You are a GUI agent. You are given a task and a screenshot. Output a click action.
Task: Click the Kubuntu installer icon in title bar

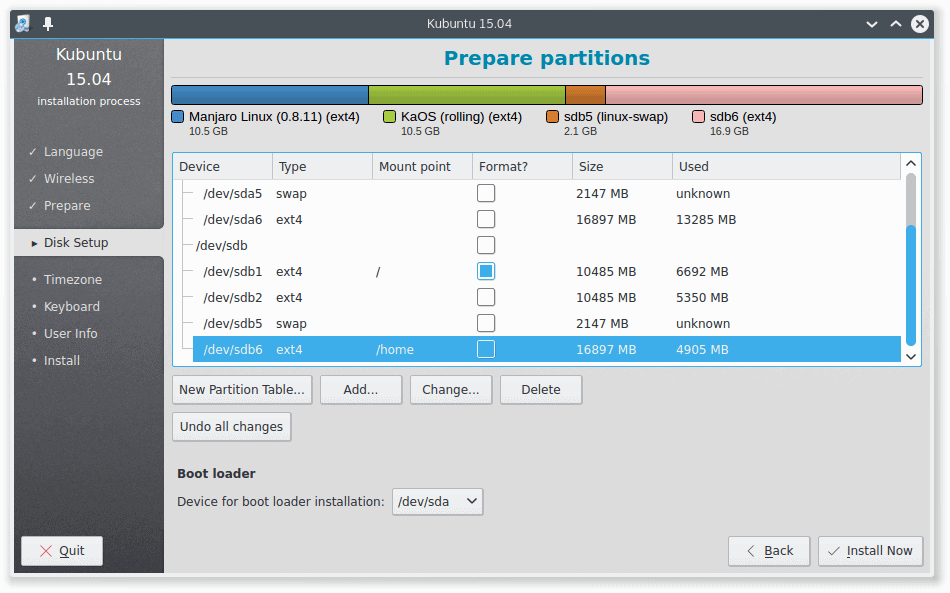(23, 24)
